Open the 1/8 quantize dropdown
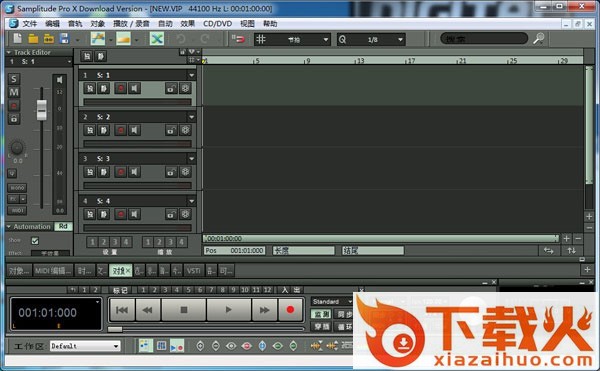The height and width of the screenshot is (371, 600). tap(371, 39)
